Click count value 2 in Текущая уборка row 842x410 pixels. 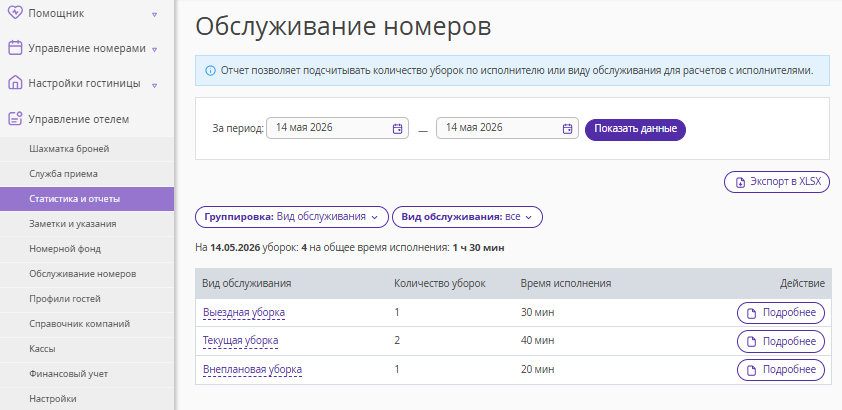coord(397,341)
